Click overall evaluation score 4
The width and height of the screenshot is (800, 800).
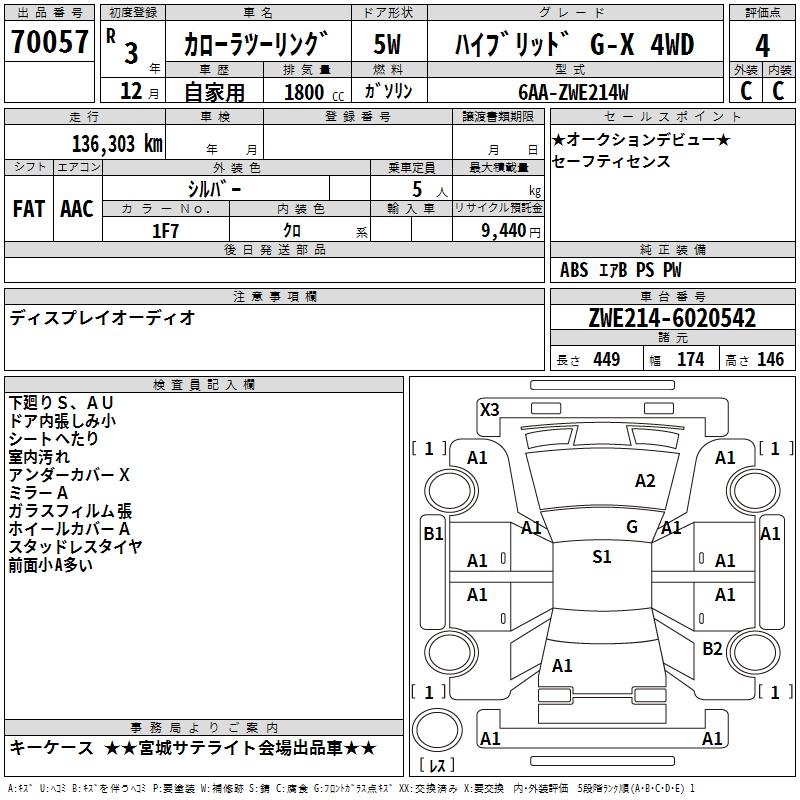(762, 45)
